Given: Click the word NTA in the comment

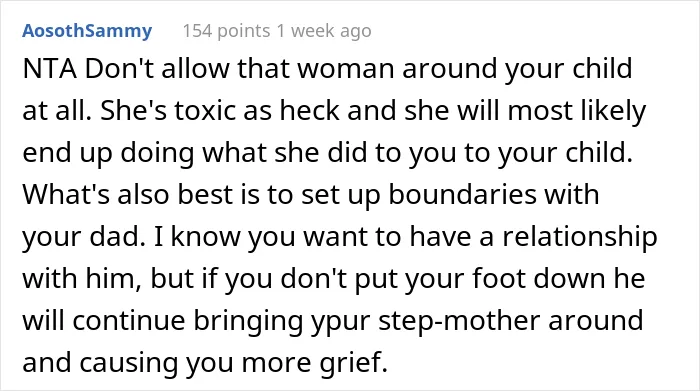Looking at the screenshot, I should click(50, 69).
